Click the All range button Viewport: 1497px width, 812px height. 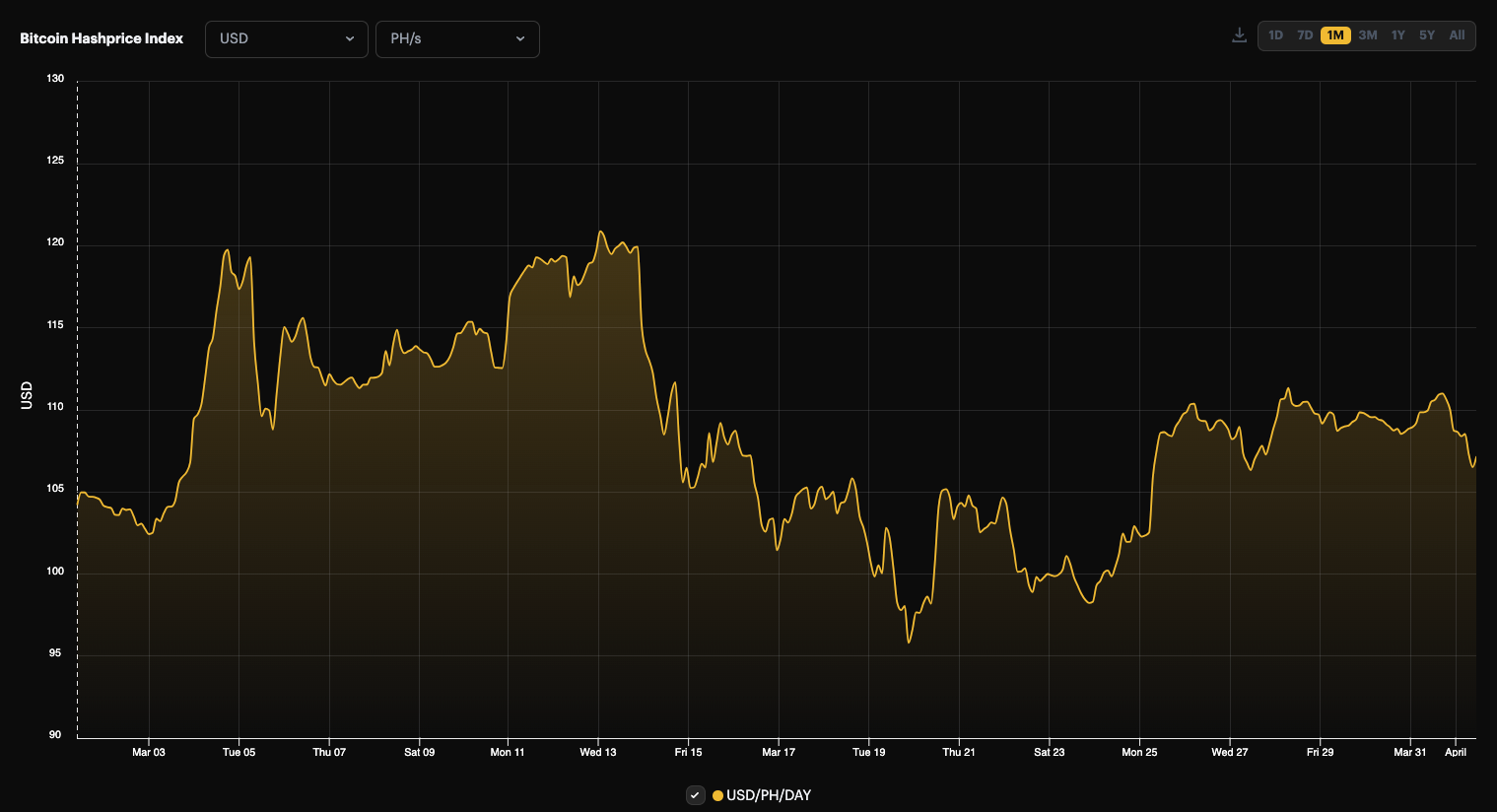click(1458, 34)
